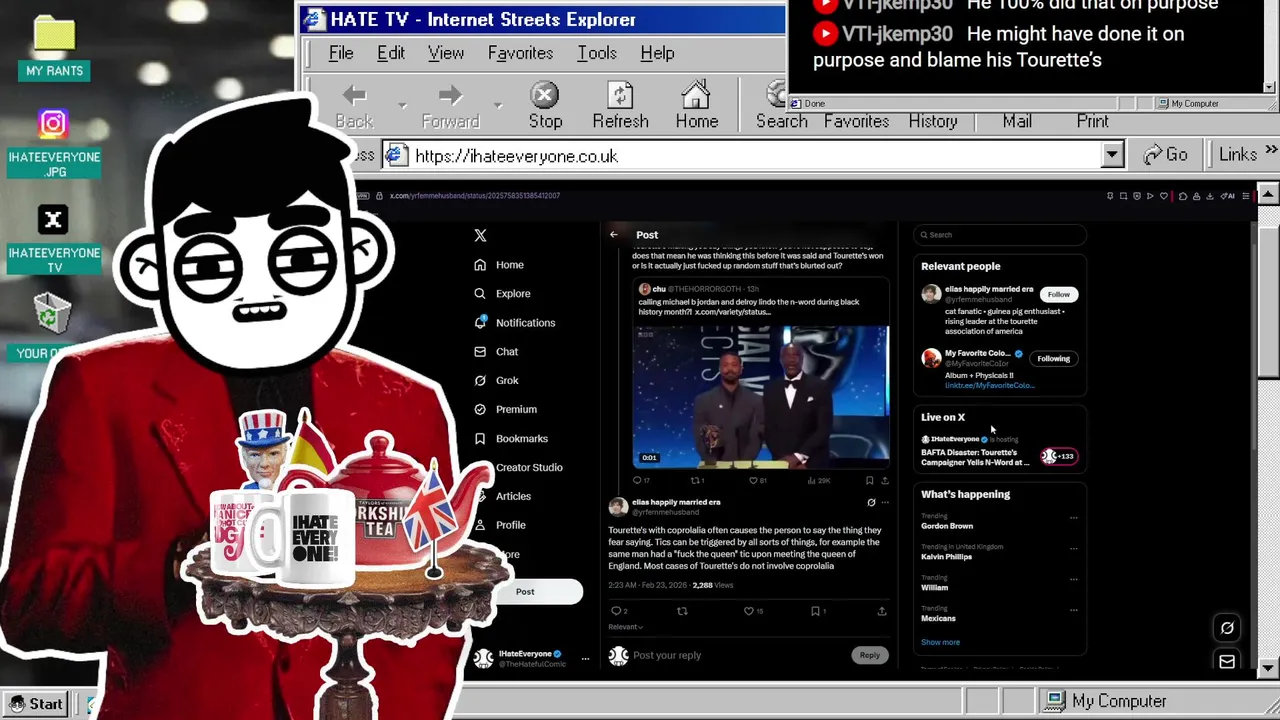Click the Mail toolbar button

pos(1017,121)
